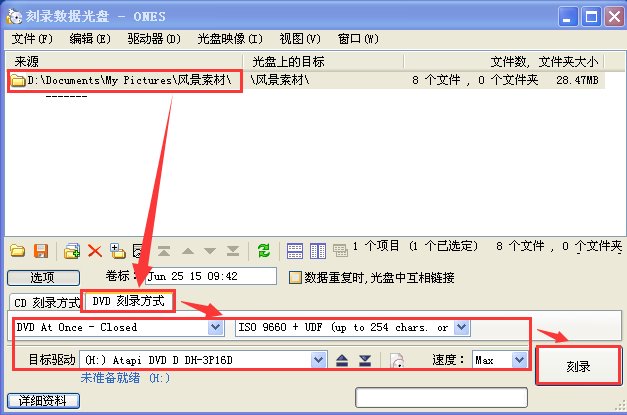Open the 速度 Max speed dropdown
The height and width of the screenshot is (415, 627).
tap(519, 360)
